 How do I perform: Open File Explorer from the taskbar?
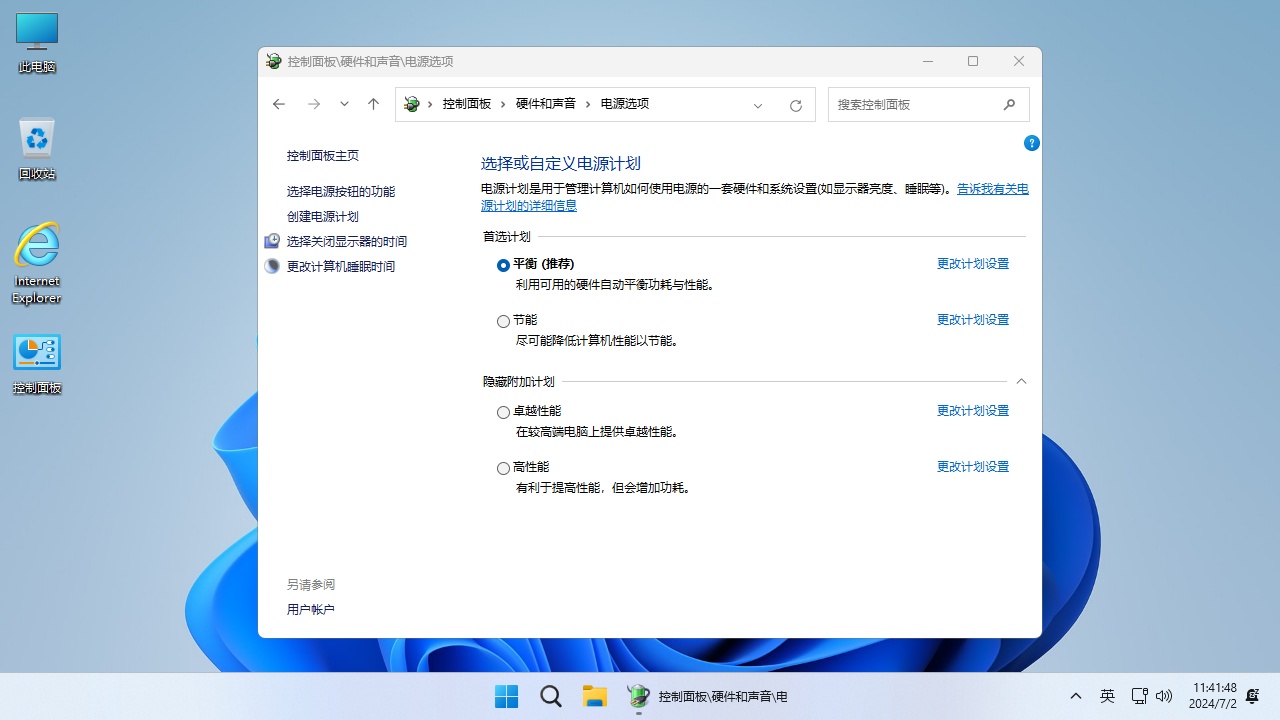point(595,696)
